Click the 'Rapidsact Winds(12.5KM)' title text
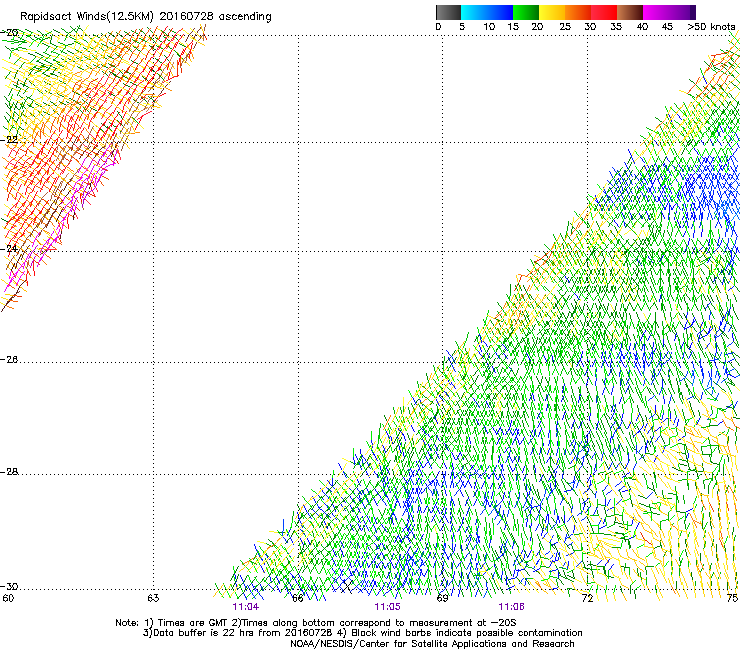Viewport: 740px width, 650px height. pyautogui.click(x=87, y=17)
